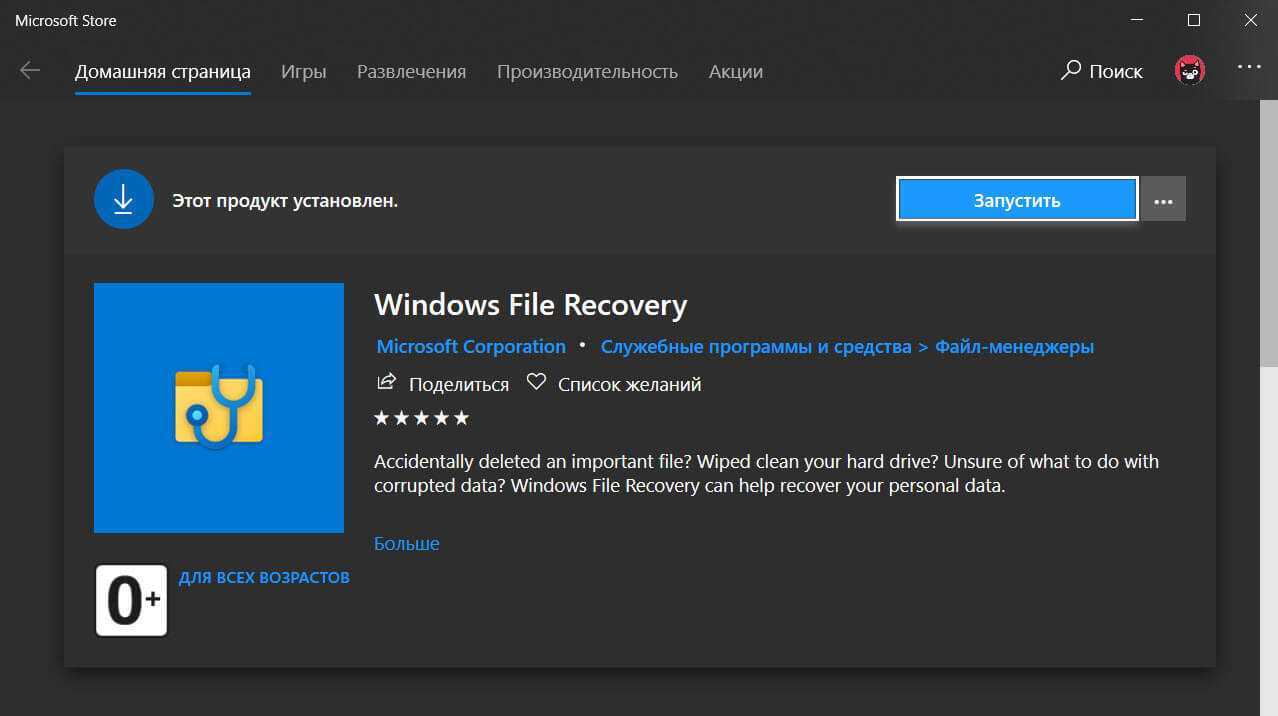
Task: Click the user profile avatar
Action: tap(1189, 70)
